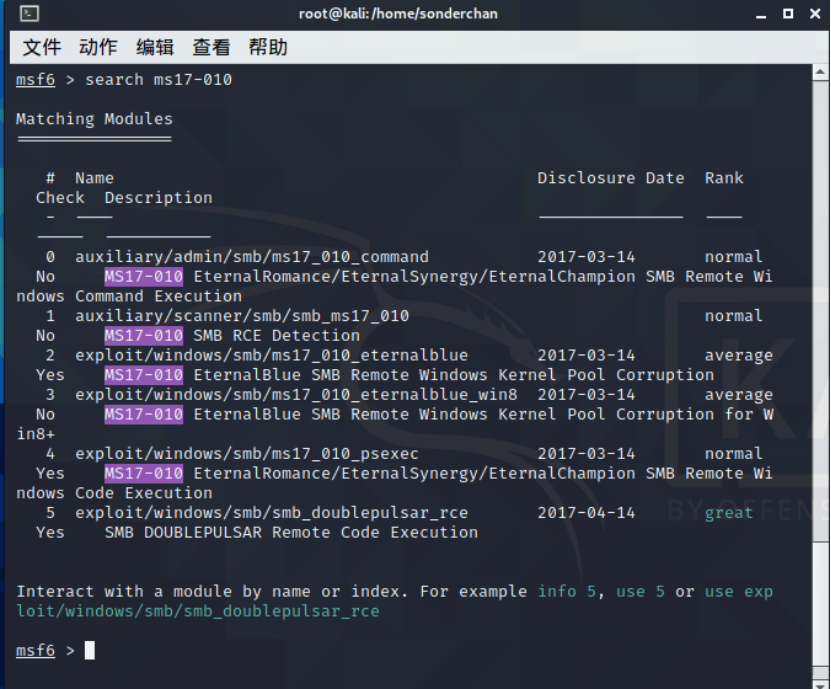Maximize the terminal window
This screenshot has width=831, height=689.
coord(788,14)
